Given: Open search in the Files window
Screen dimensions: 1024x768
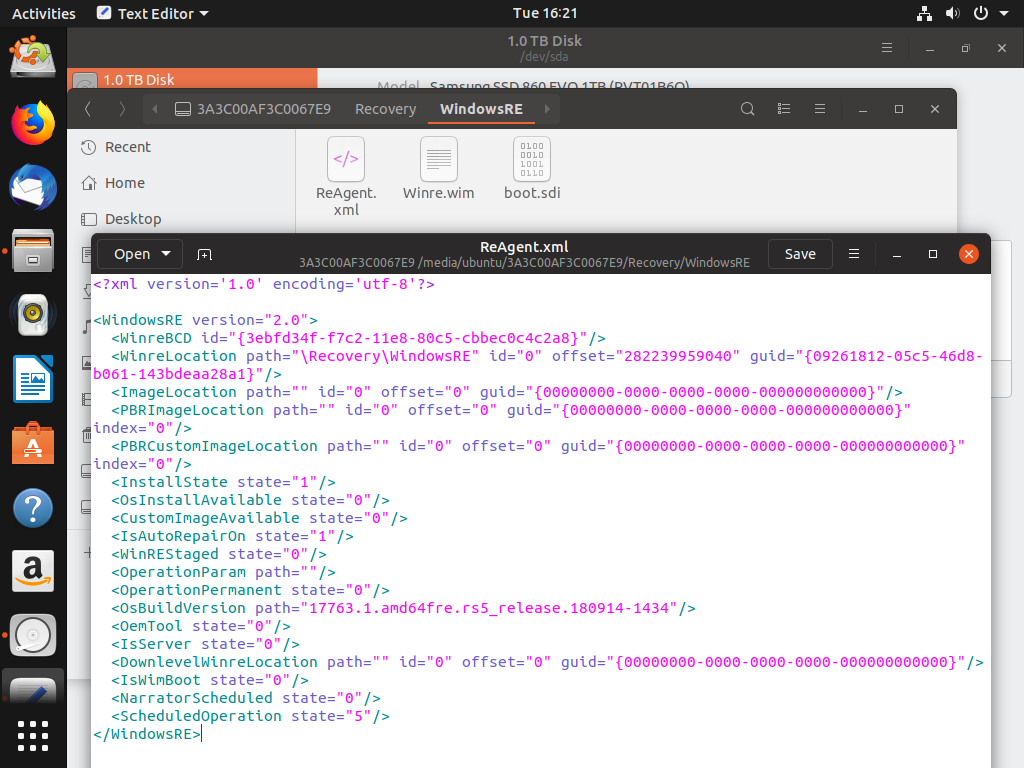Looking at the screenshot, I should coord(748,109).
